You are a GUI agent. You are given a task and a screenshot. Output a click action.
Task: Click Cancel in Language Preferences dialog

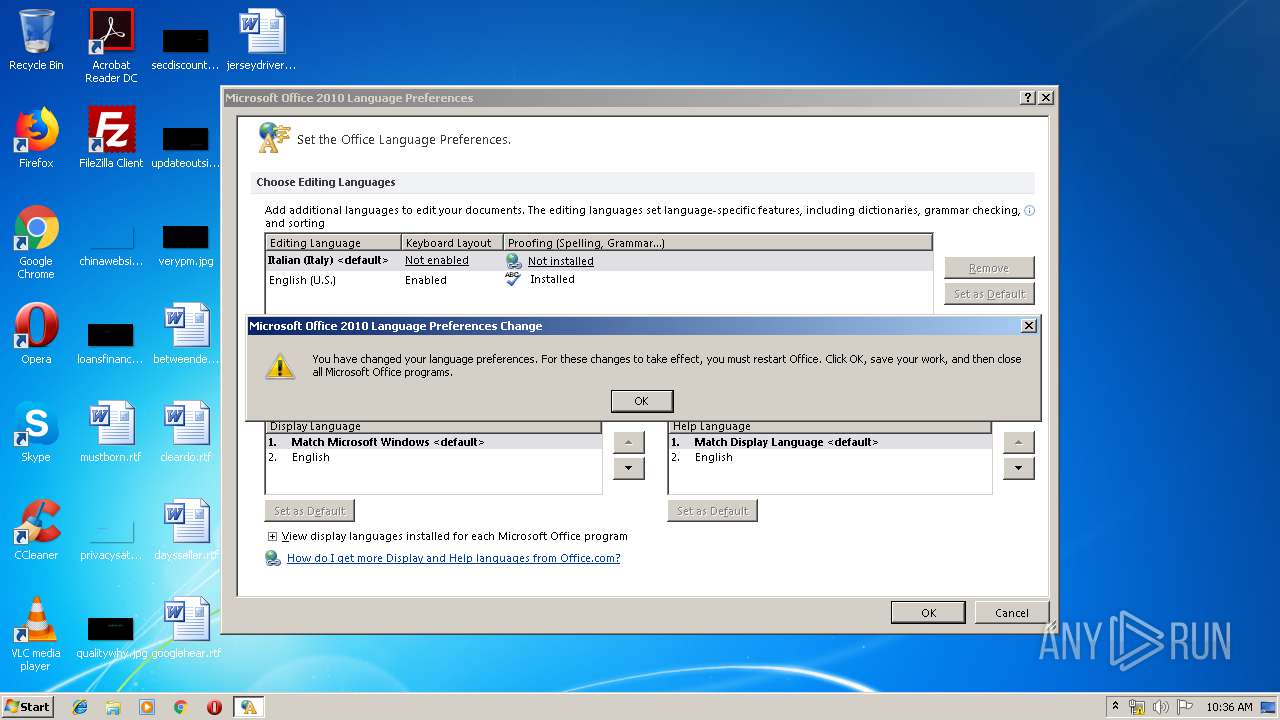pyautogui.click(x=1011, y=613)
